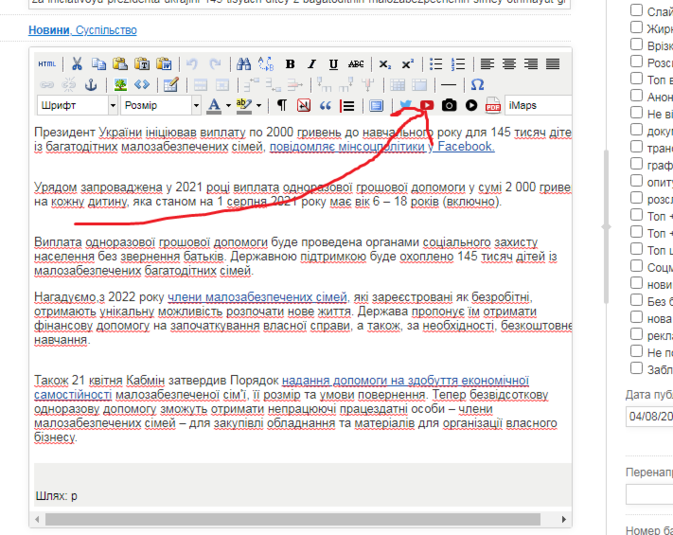Viewport: 673px width, 535px height.
Task: Insert a PDF using the PDF icon
Action: (493, 105)
